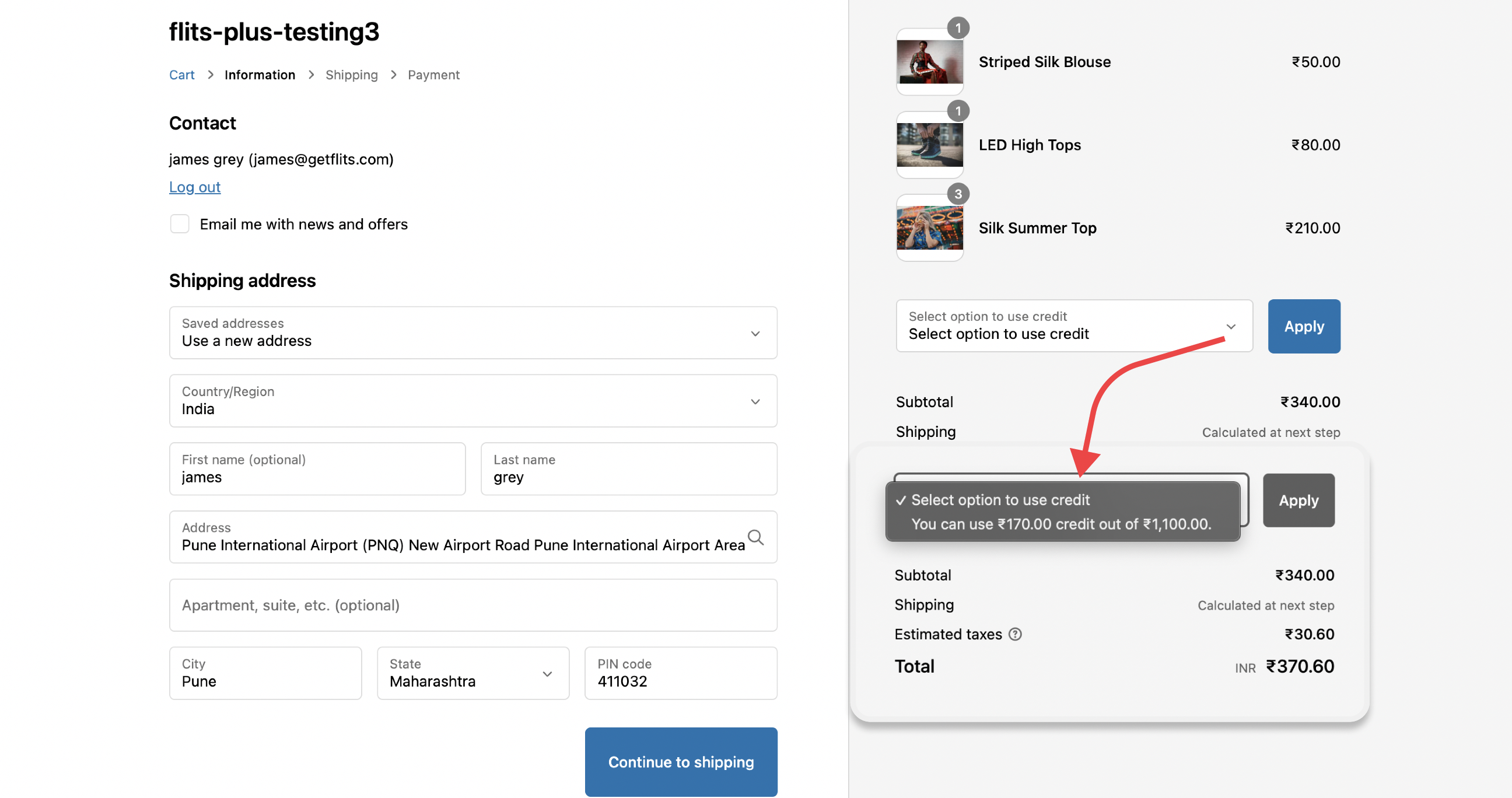
Task: Open the State dropdown showing Maharashtra
Action: [x=473, y=673]
